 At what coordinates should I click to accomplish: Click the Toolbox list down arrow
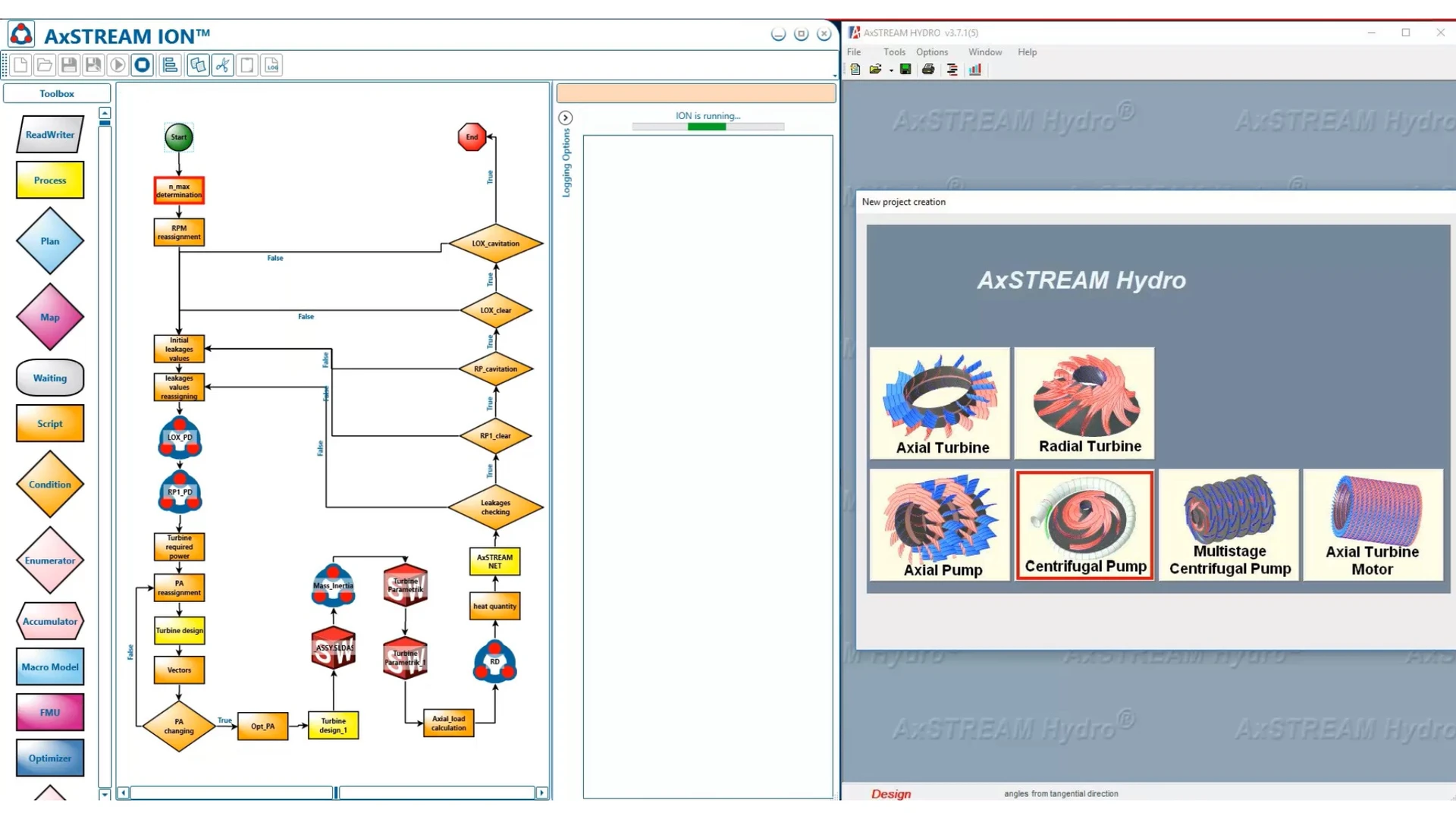point(105,794)
